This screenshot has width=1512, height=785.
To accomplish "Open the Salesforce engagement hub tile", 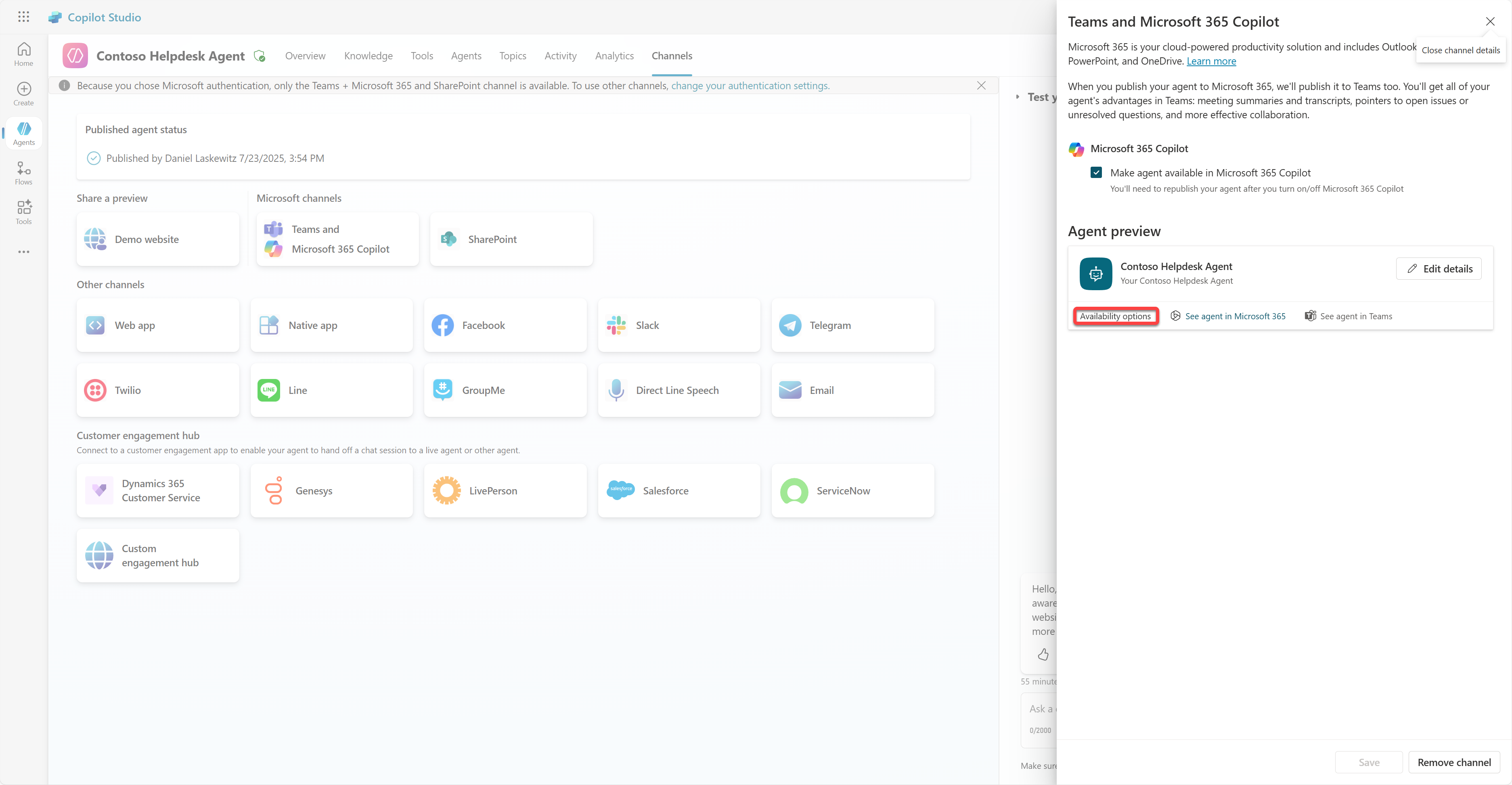I will (x=679, y=490).
